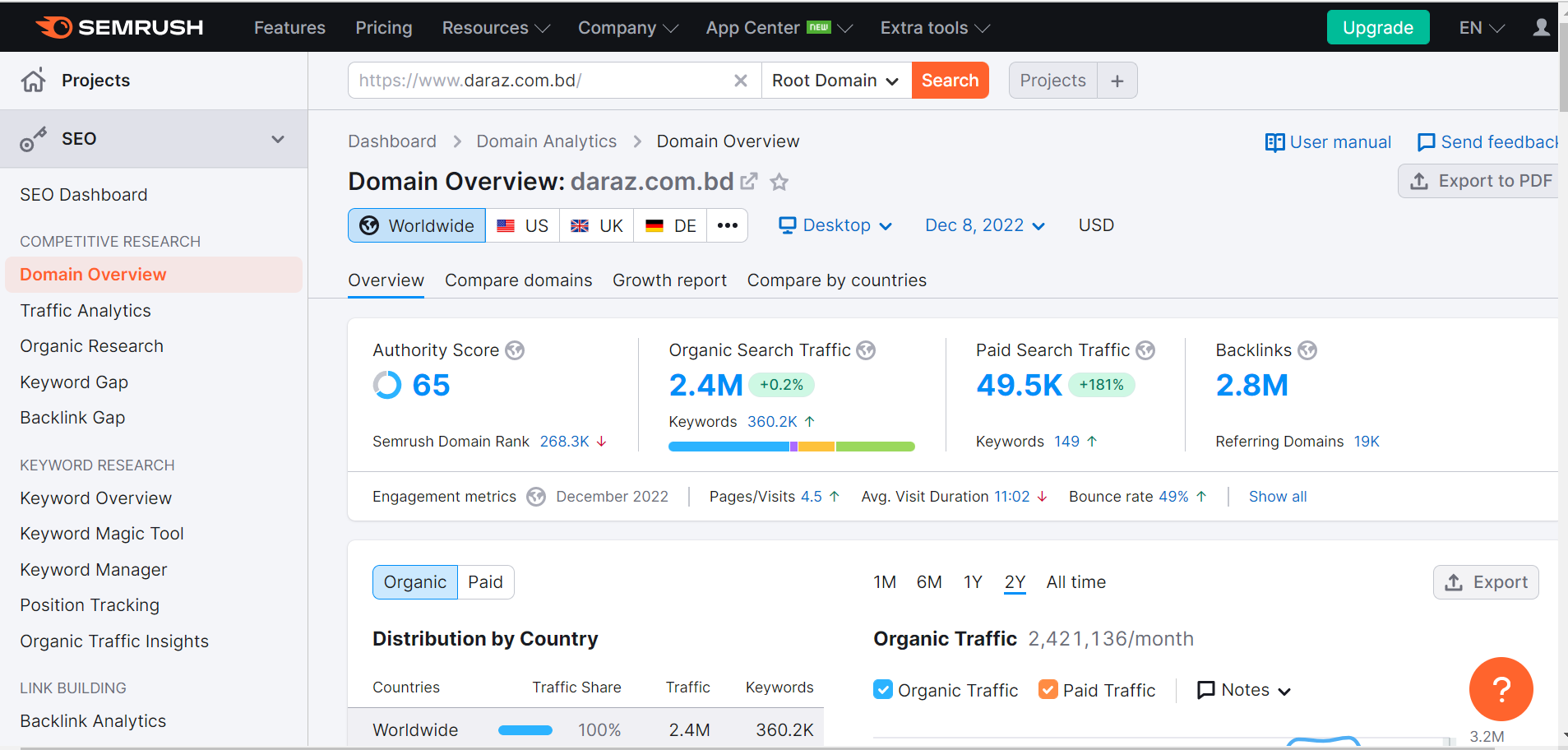This screenshot has width=1568, height=750.
Task: Clear the search input with the X icon
Action: click(x=741, y=80)
